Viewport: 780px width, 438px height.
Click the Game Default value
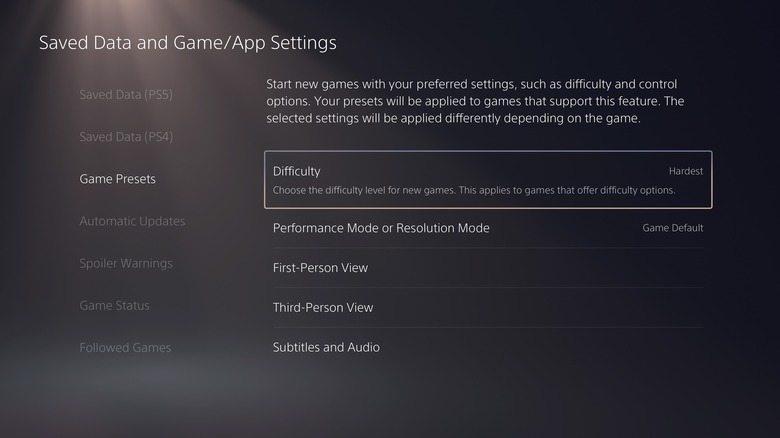673,228
